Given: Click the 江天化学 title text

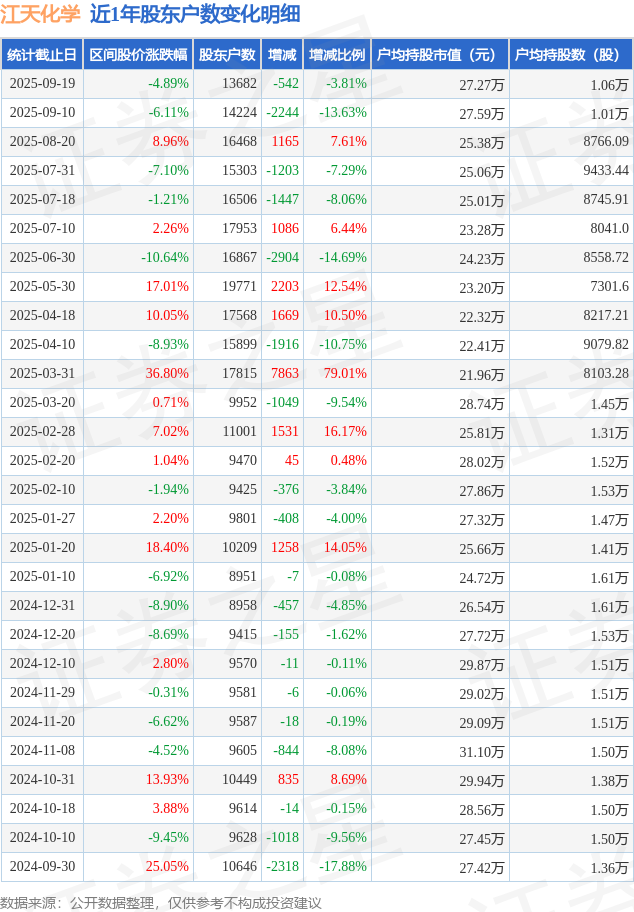Looking at the screenshot, I should 40,14.
